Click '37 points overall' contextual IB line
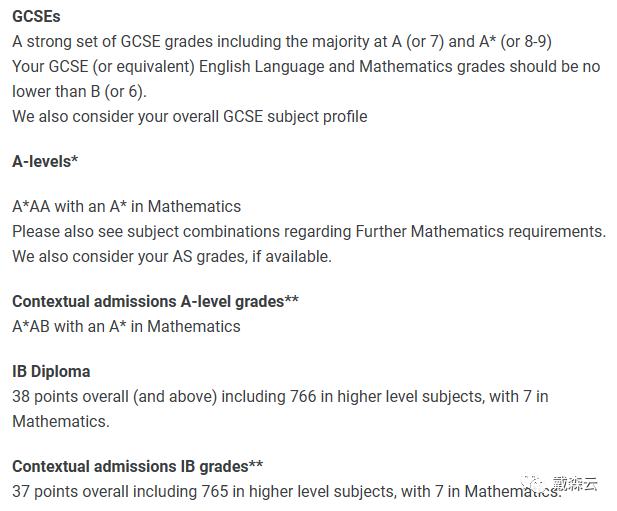The image size is (617, 511). point(286,492)
